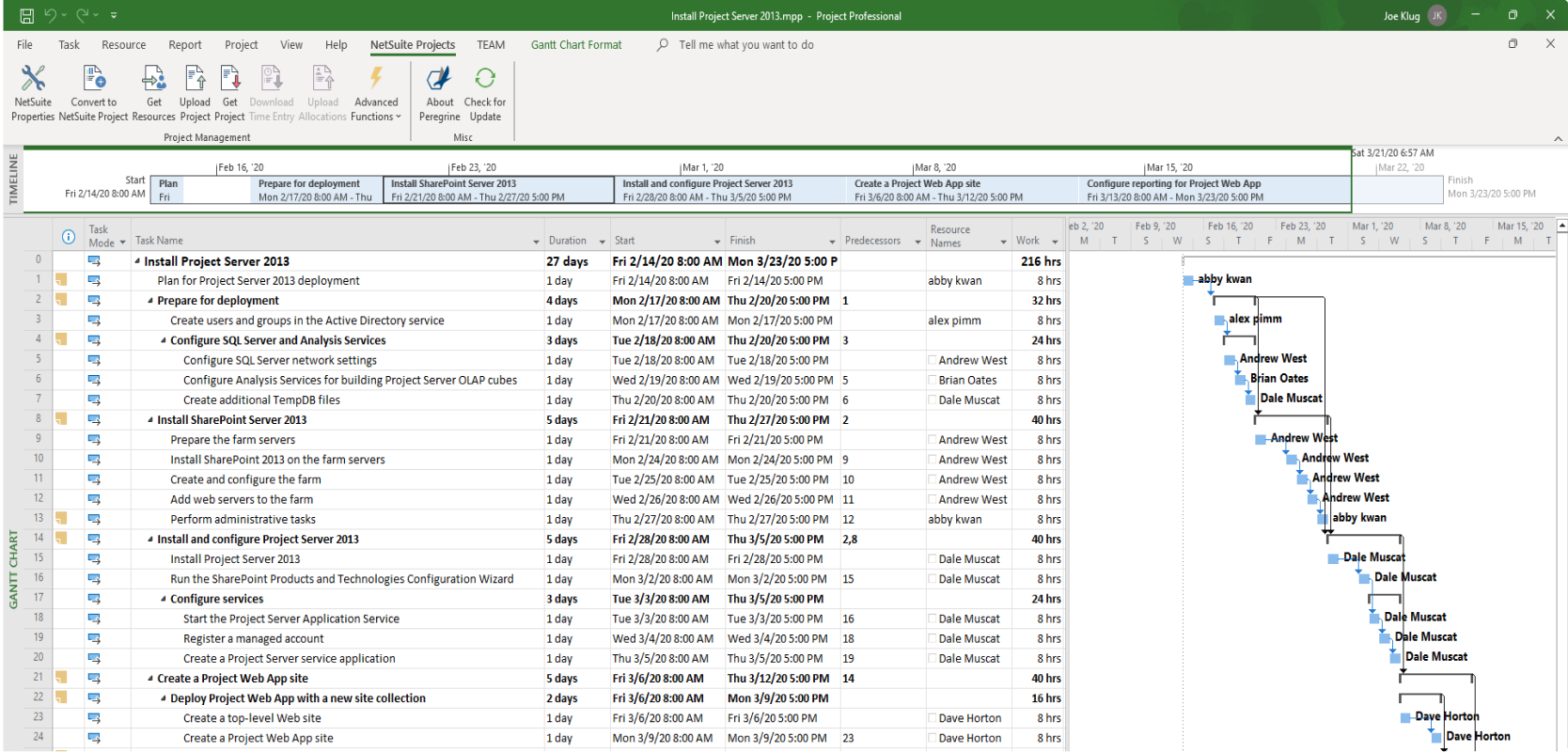Select Install SharePoint Server 2013 timeline bar
The width and height of the screenshot is (1568, 752).
pos(499,190)
